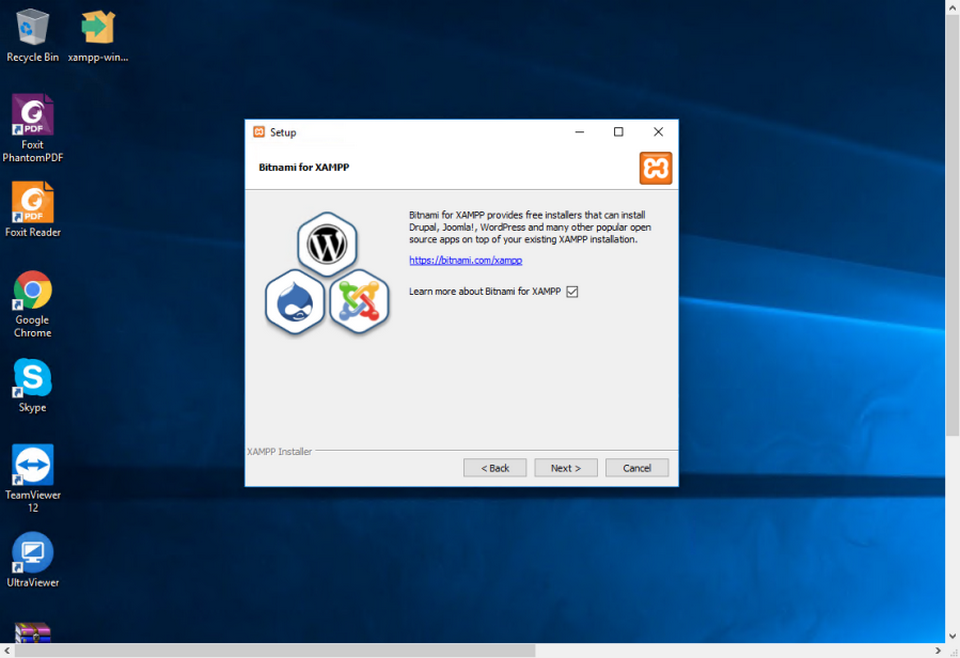Select the Skype desktop icon
The image size is (960, 658).
click(32, 386)
